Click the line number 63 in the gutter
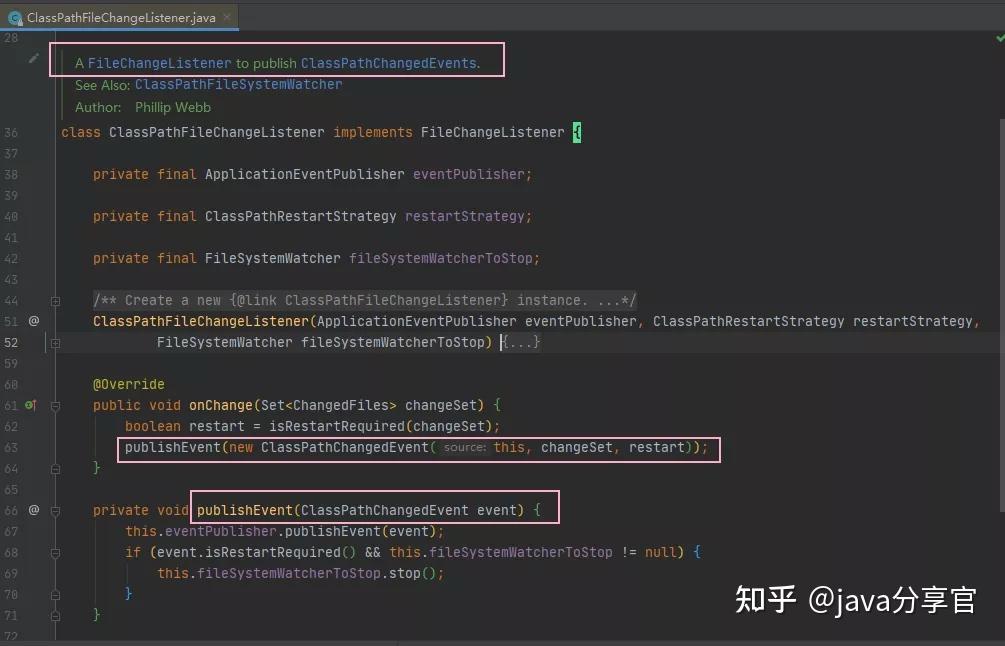Viewport: 1005px width, 646px height. click(11, 447)
